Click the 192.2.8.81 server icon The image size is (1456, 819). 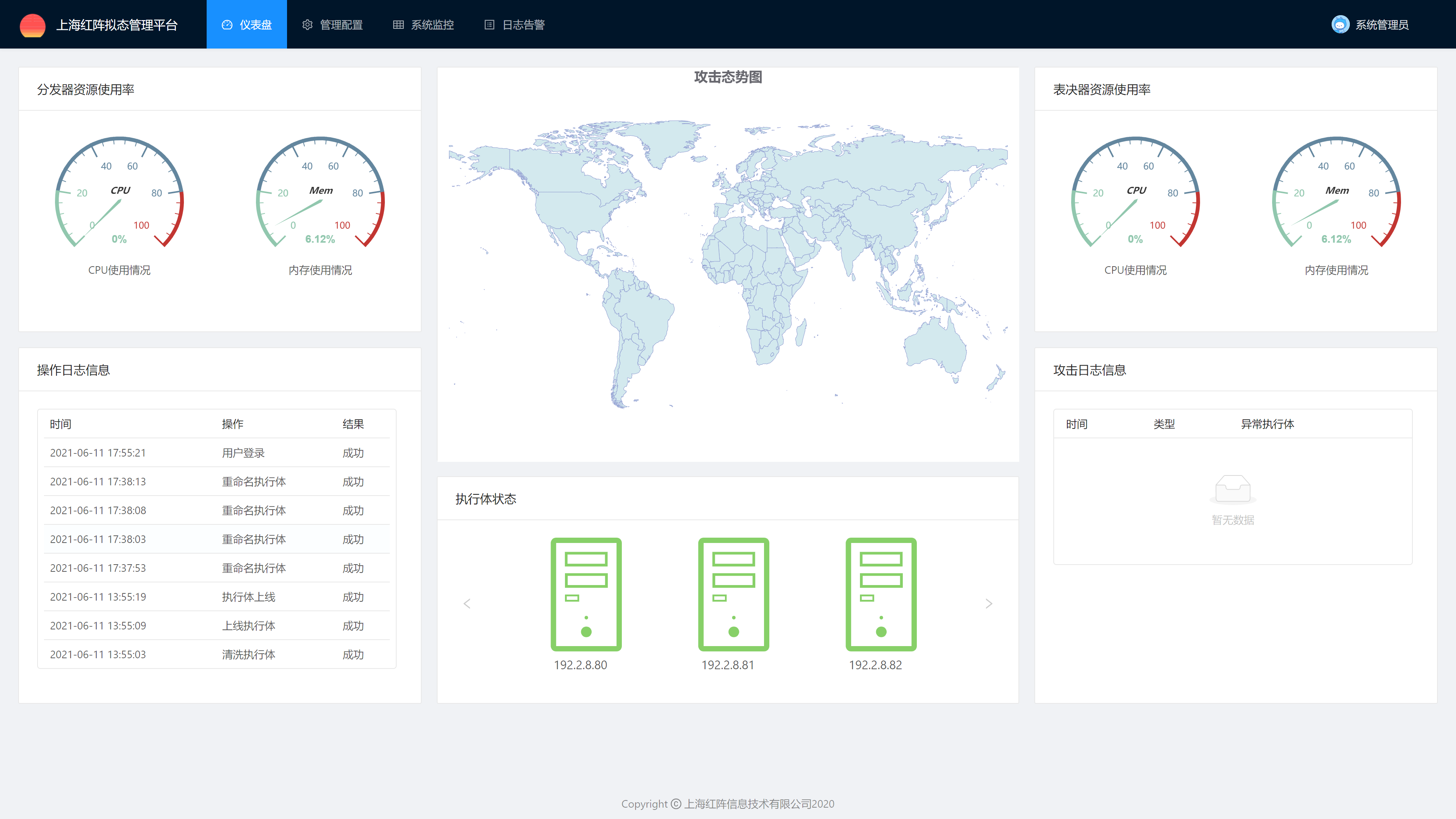tap(733, 595)
